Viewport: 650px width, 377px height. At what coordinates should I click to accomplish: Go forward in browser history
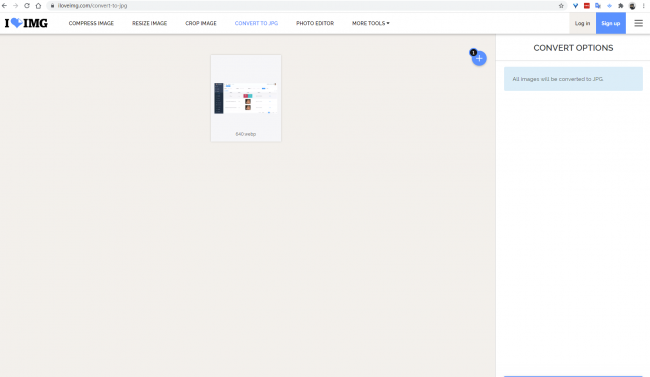(15, 6)
